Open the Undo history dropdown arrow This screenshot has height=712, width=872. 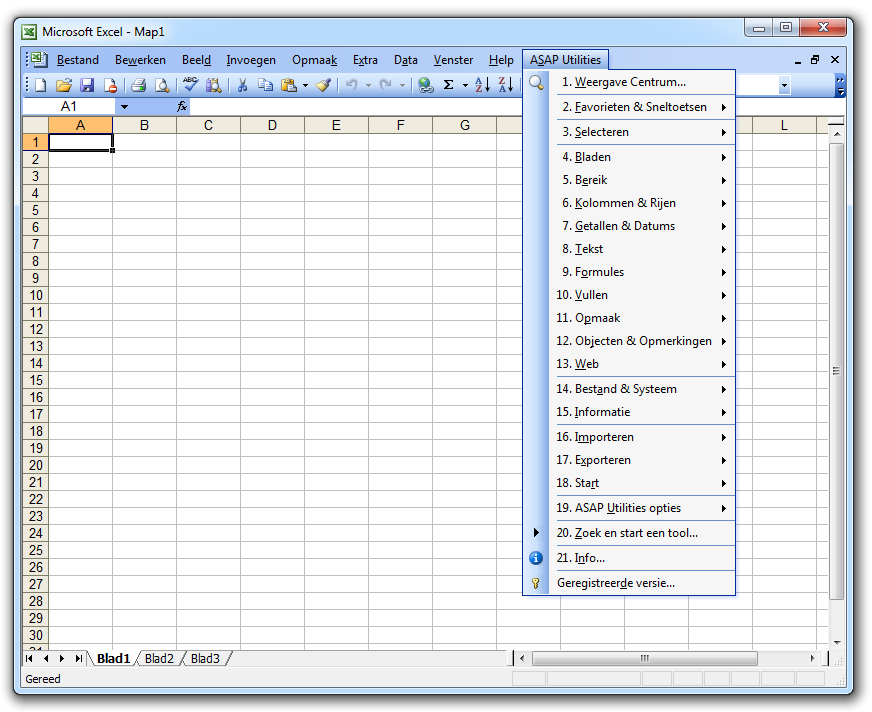pyautogui.click(x=368, y=86)
